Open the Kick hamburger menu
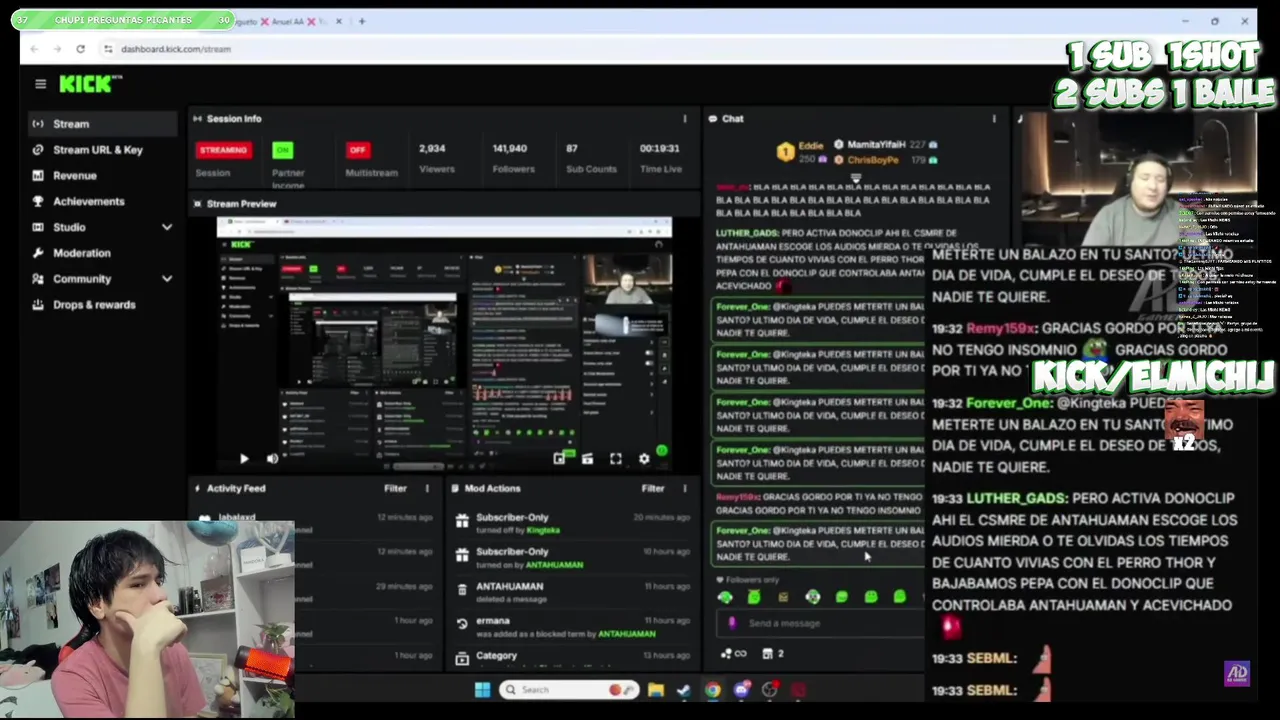Image resolution: width=1280 pixels, height=720 pixels. 40,84
